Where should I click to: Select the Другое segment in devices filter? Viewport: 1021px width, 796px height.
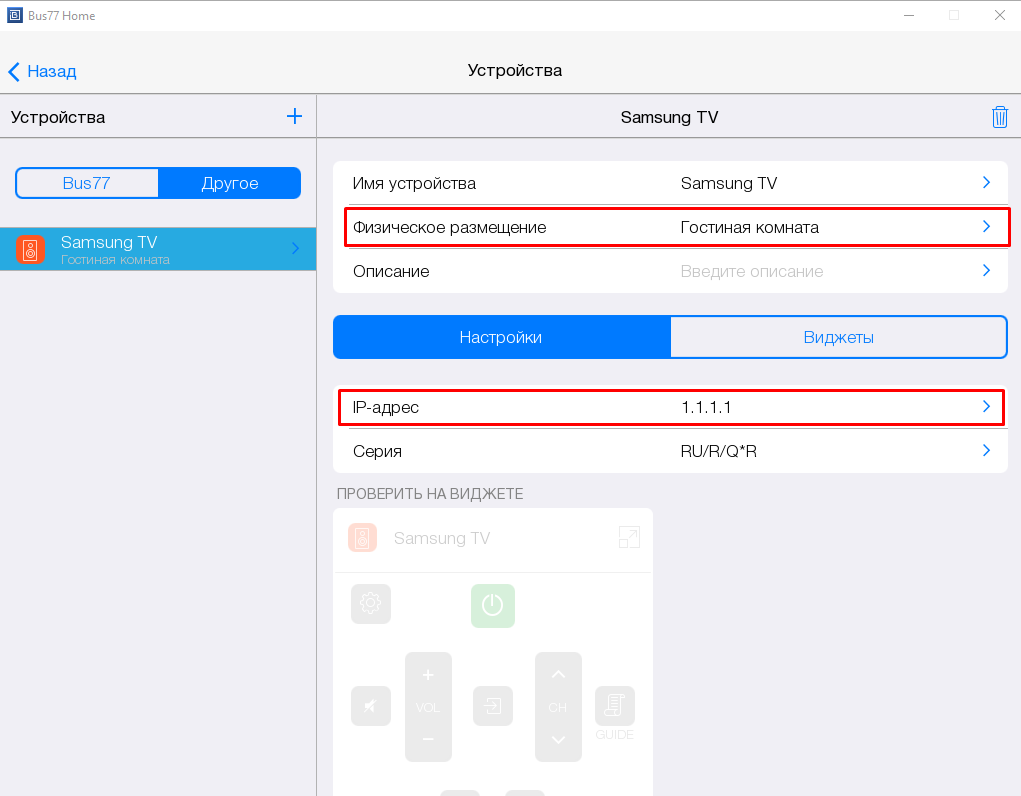click(x=229, y=183)
